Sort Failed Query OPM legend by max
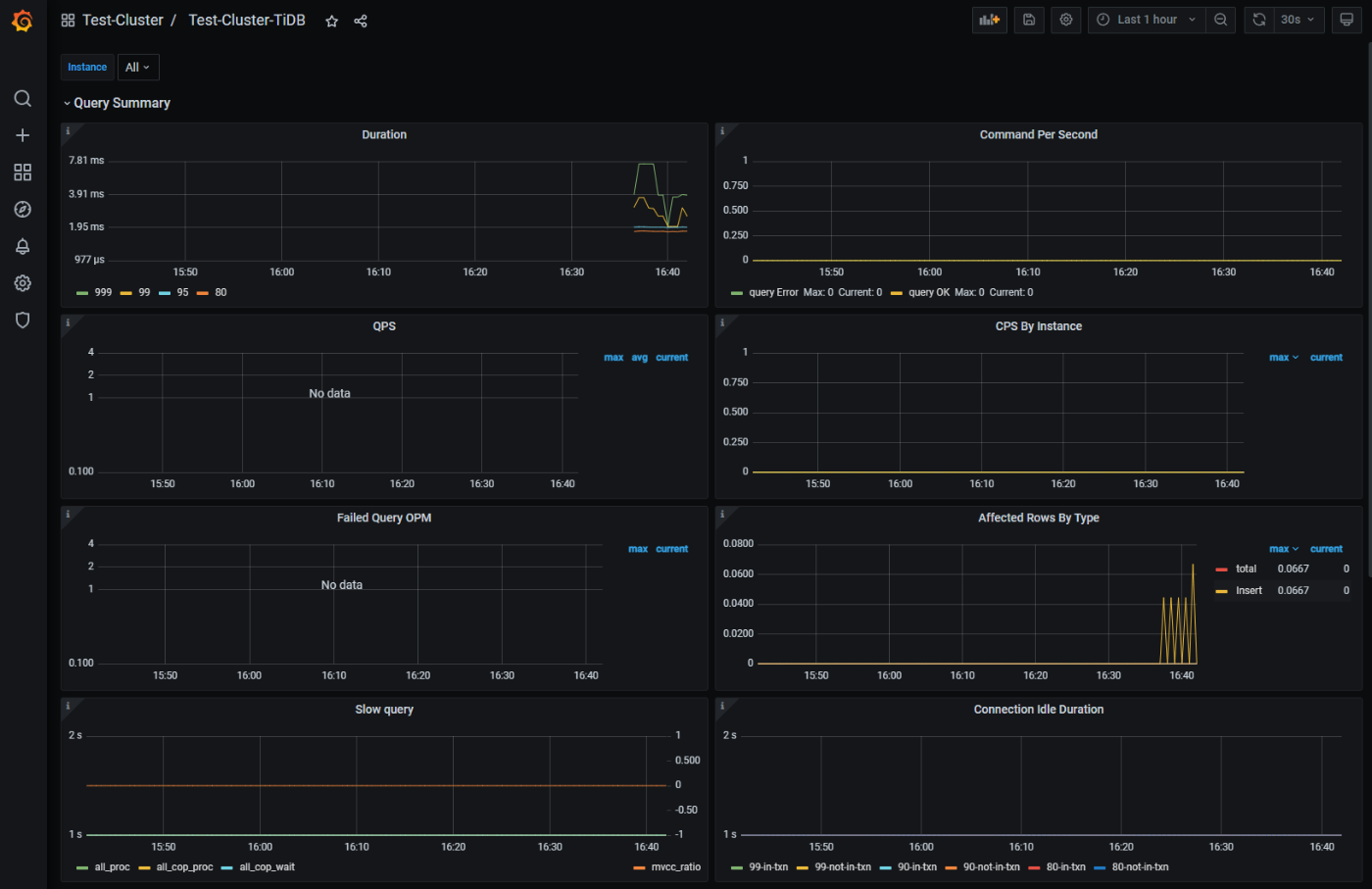This screenshot has width=1372, height=889. (638, 549)
